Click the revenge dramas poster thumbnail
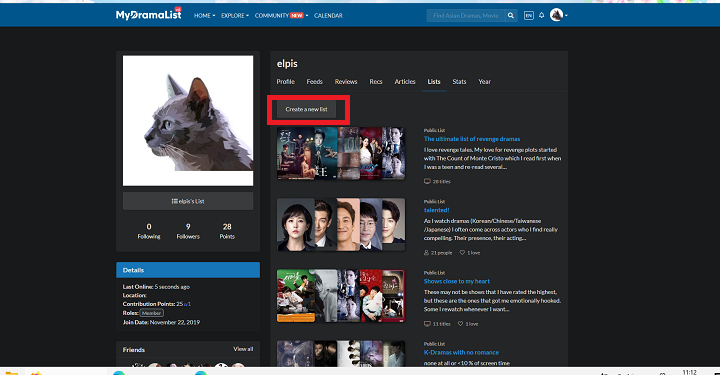The image size is (720, 375). tap(341, 153)
